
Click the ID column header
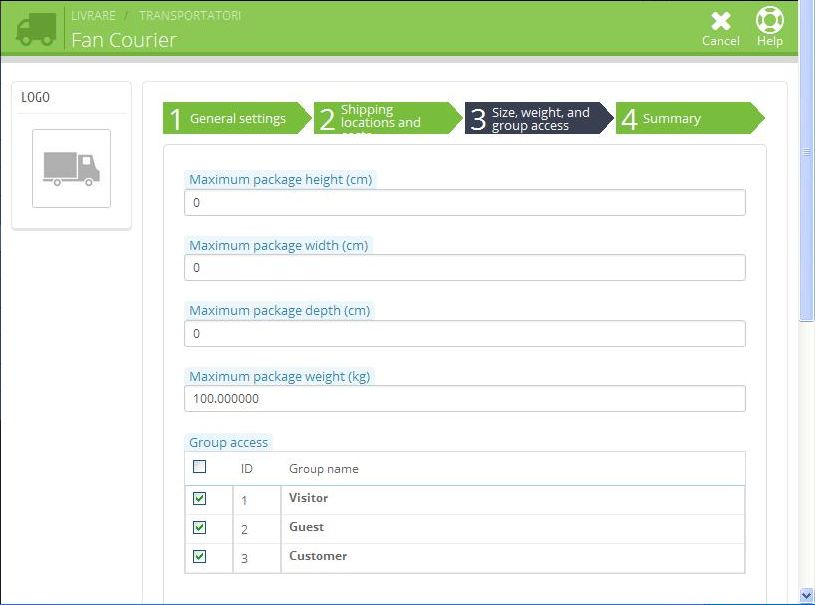[x=246, y=469]
